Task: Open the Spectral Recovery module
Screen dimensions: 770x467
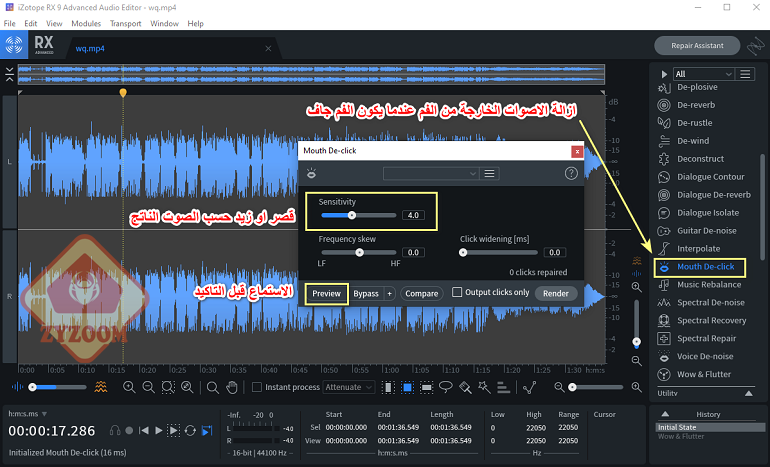Action: click(711, 320)
